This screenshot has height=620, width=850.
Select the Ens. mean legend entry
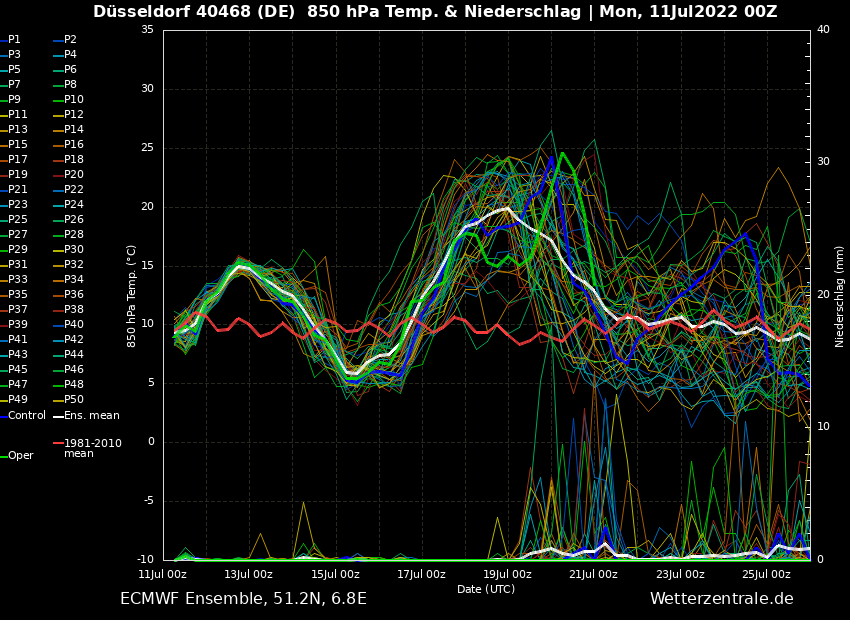(91, 416)
